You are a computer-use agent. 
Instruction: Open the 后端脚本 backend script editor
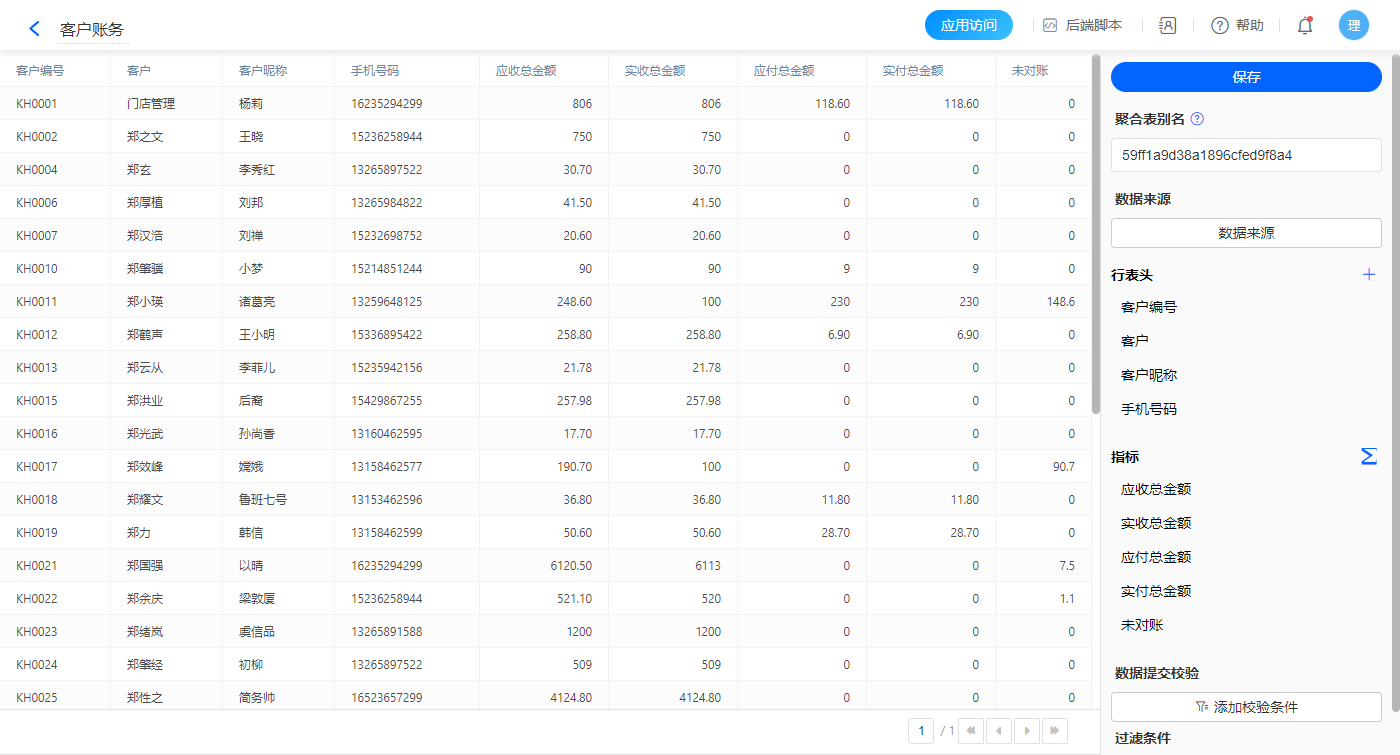point(1082,26)
